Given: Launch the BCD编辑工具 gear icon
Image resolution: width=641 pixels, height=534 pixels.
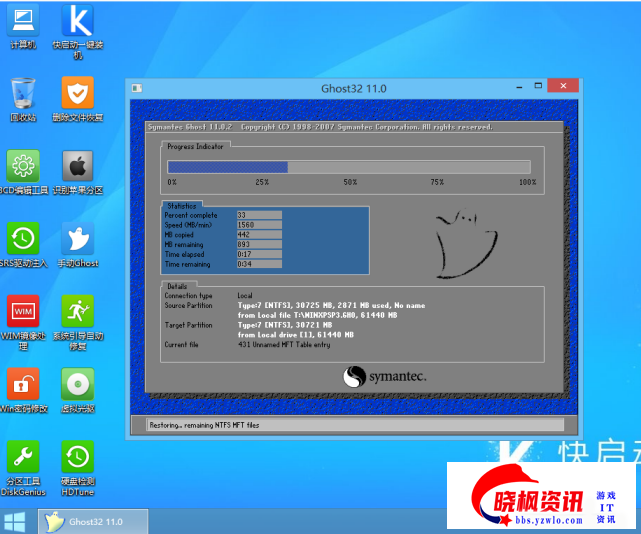Looking at the screenshot, I should pyautogui.click(x=23, y=166).
